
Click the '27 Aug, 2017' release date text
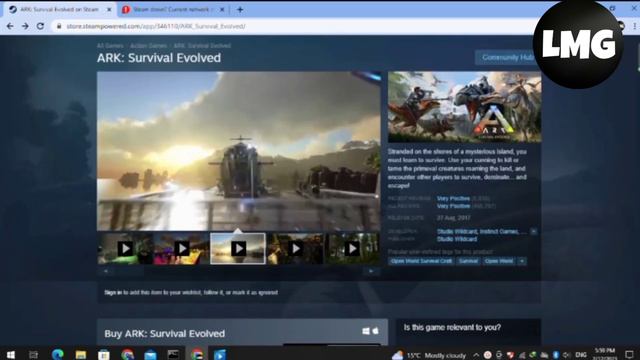(x=453, y=218)
